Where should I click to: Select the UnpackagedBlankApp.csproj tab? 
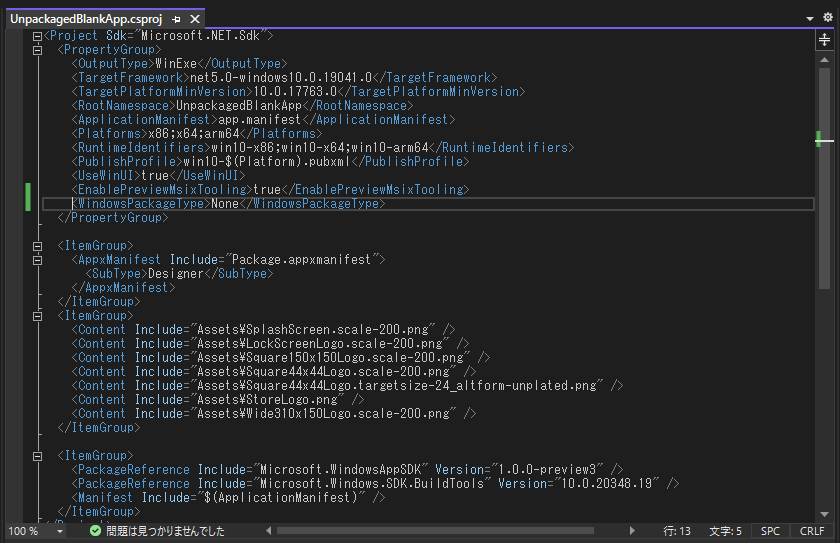(86, 19)
